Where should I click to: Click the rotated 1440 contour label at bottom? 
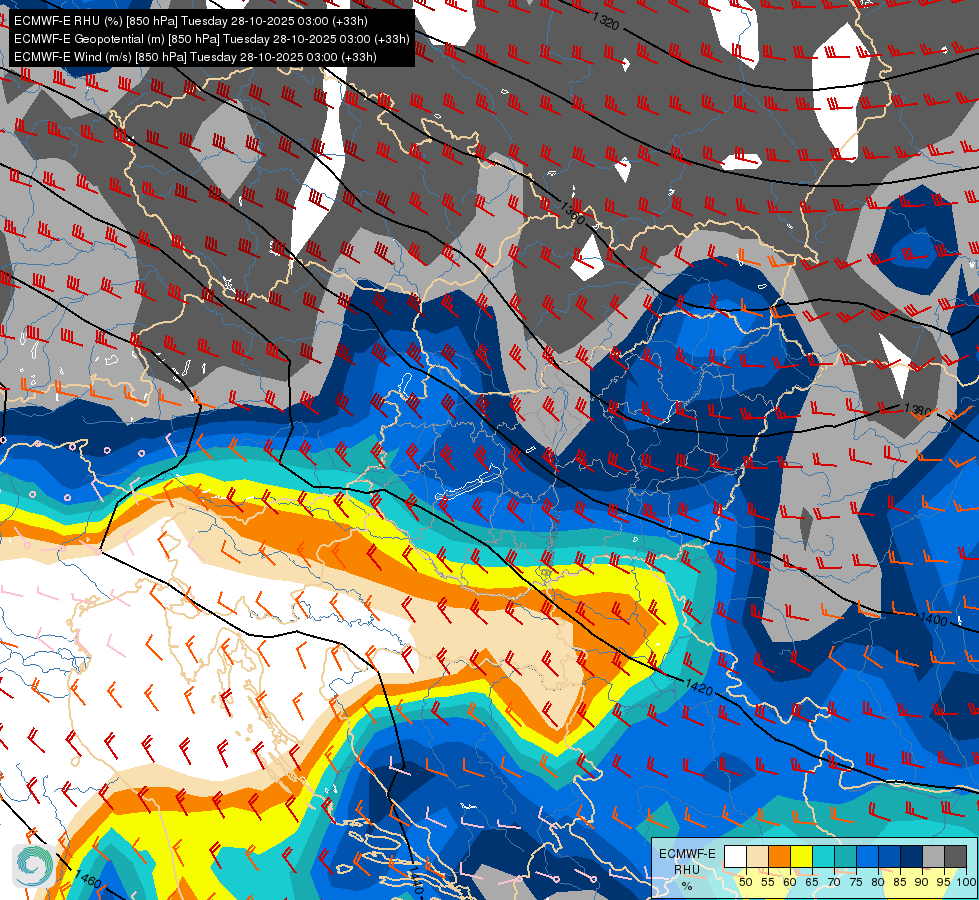pyautogui.click(x=416, y=881)
